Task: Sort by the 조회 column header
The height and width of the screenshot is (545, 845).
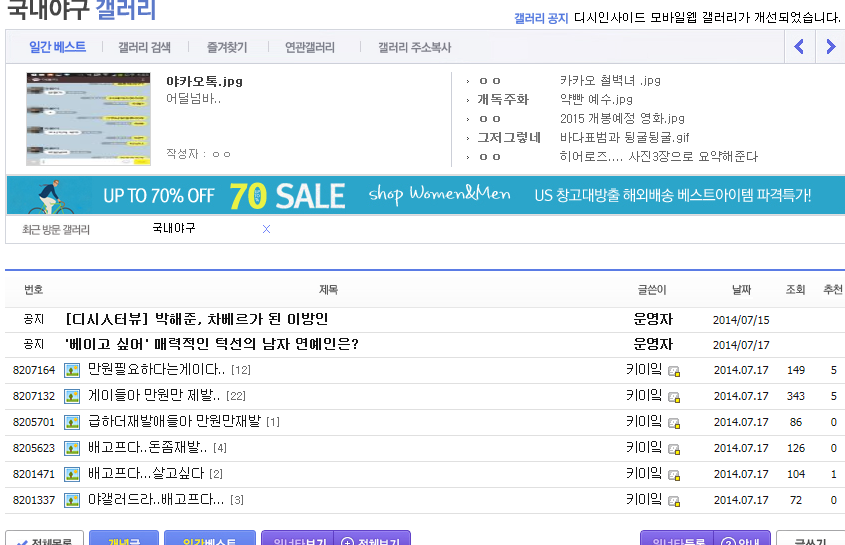Action: [x=795, y=290]
